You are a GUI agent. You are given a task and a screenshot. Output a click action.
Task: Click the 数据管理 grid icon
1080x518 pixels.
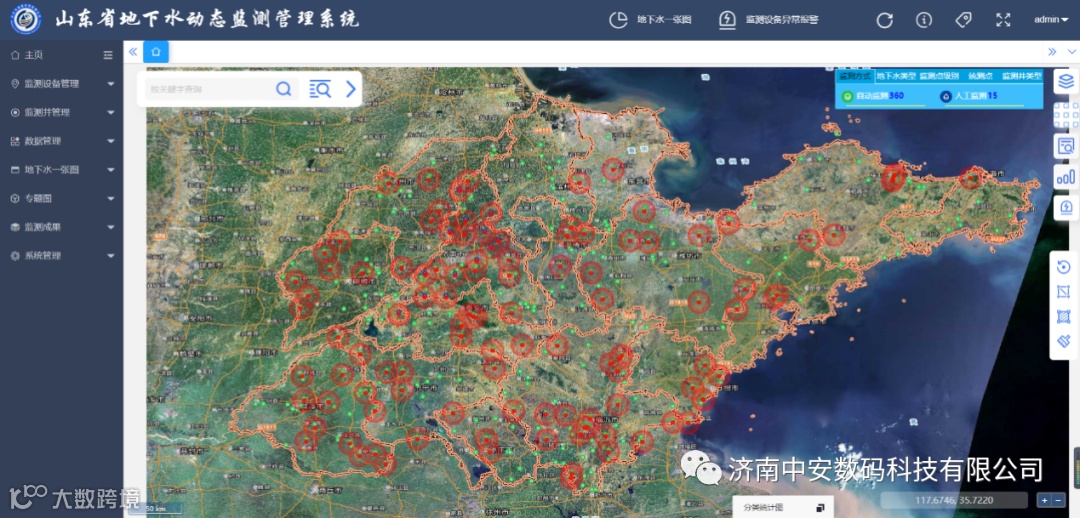15,141
